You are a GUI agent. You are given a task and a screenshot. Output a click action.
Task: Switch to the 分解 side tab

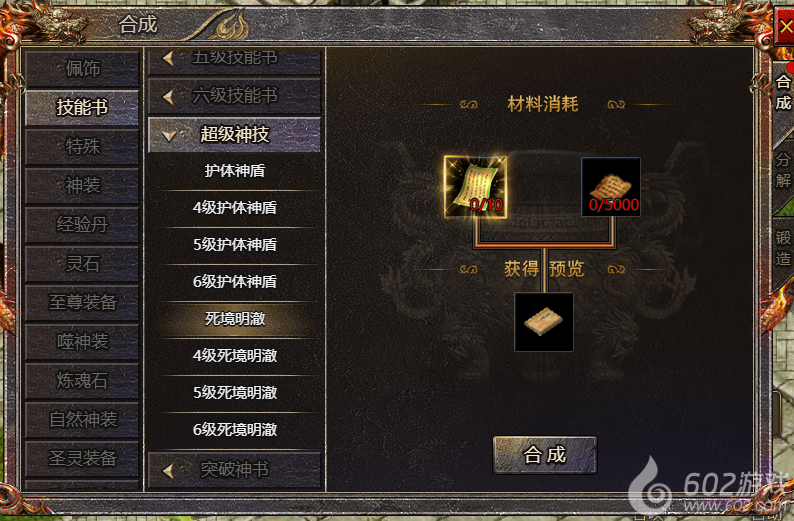click(x=783, y=171)
